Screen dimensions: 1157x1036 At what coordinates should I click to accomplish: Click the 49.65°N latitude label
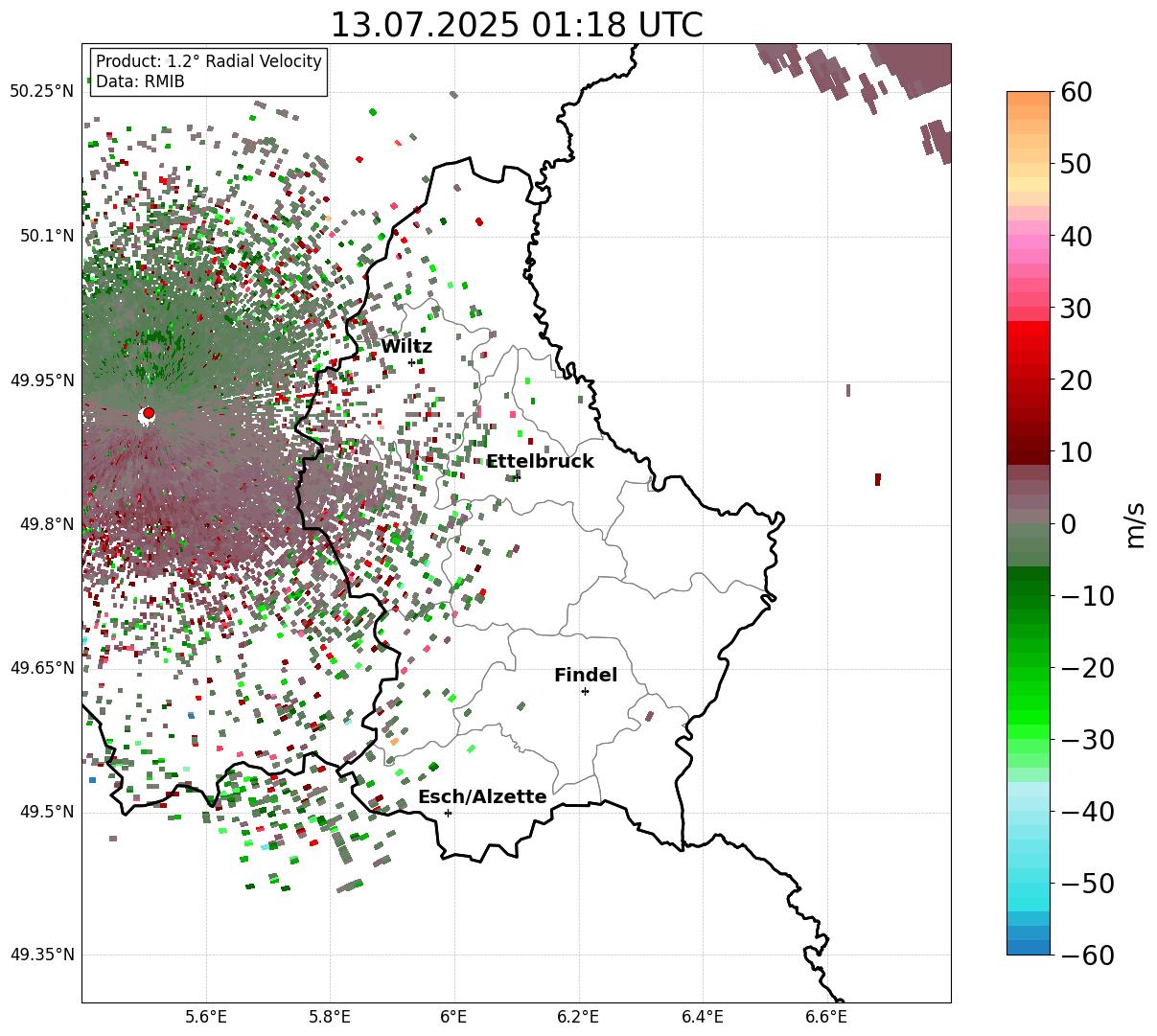tap(41, 668)
